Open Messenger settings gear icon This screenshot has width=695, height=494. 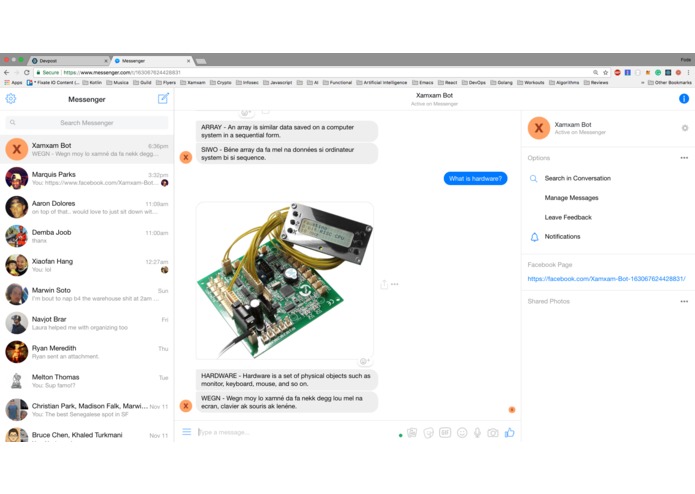(11, 98)
